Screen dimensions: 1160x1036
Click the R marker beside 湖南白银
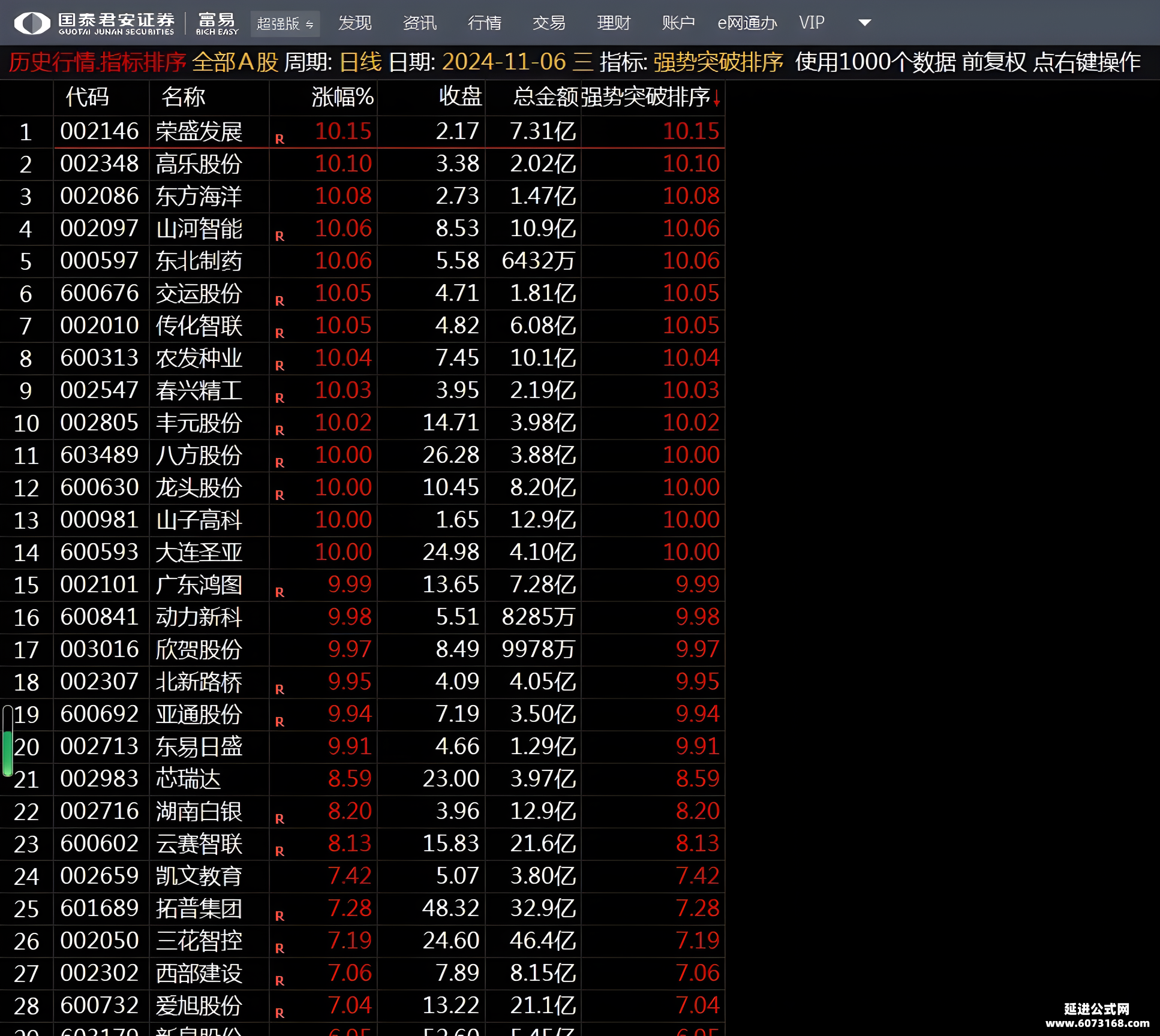[x=280, y=819]
